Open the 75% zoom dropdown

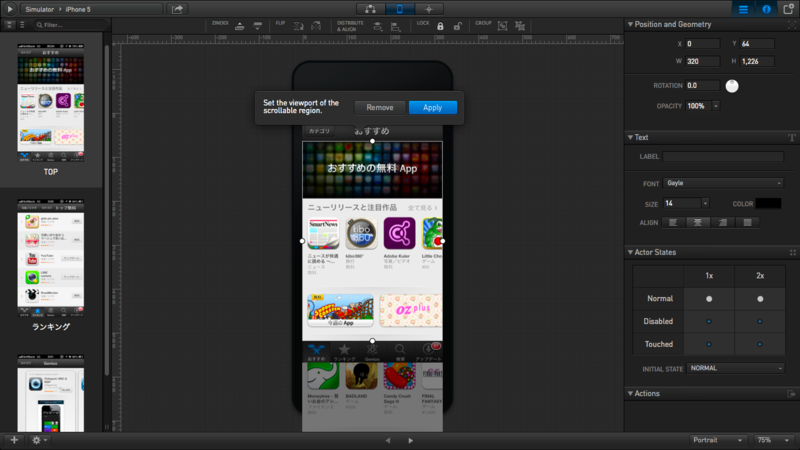click(773, 440)
